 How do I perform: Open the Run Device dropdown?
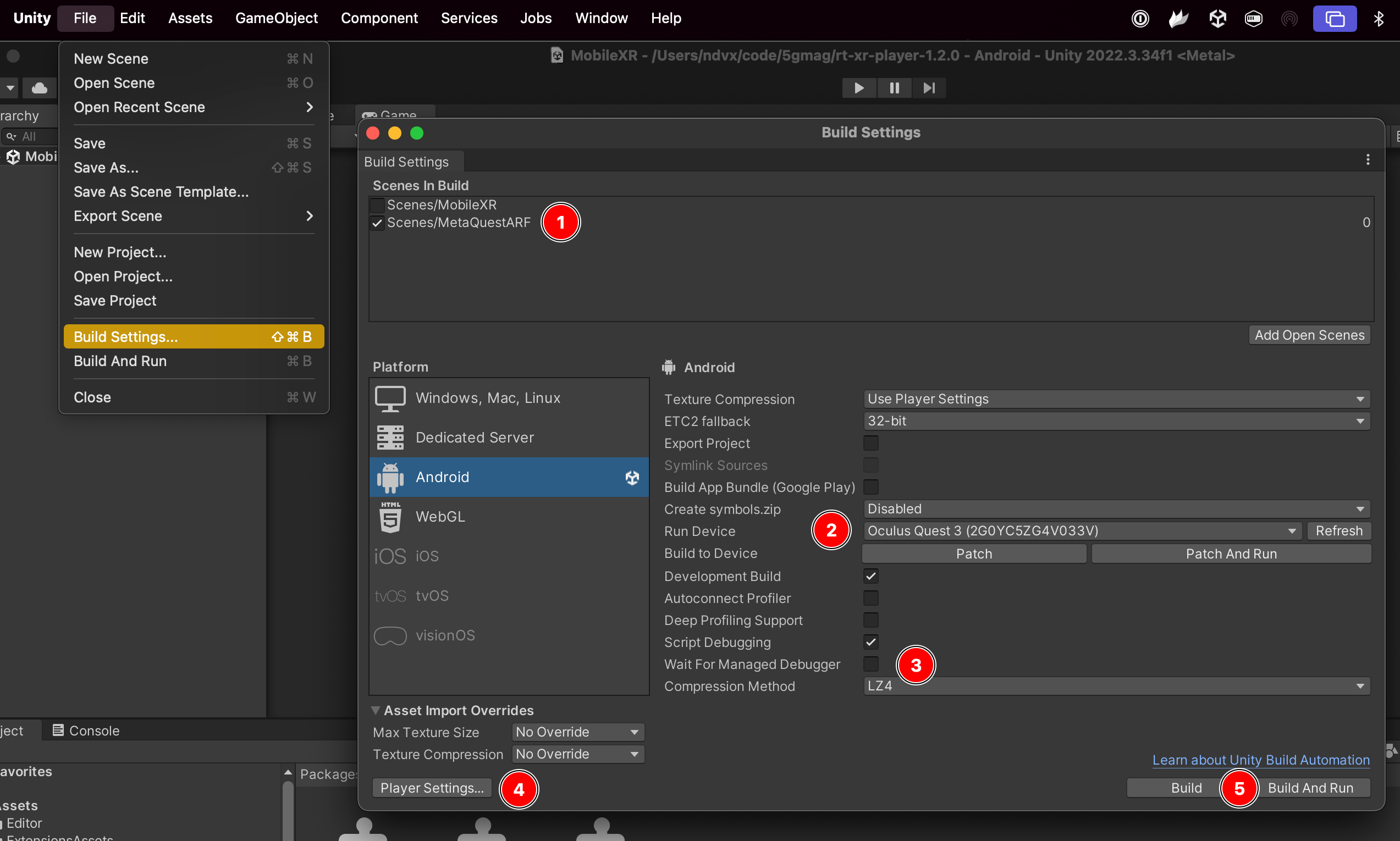[1082, 531]
